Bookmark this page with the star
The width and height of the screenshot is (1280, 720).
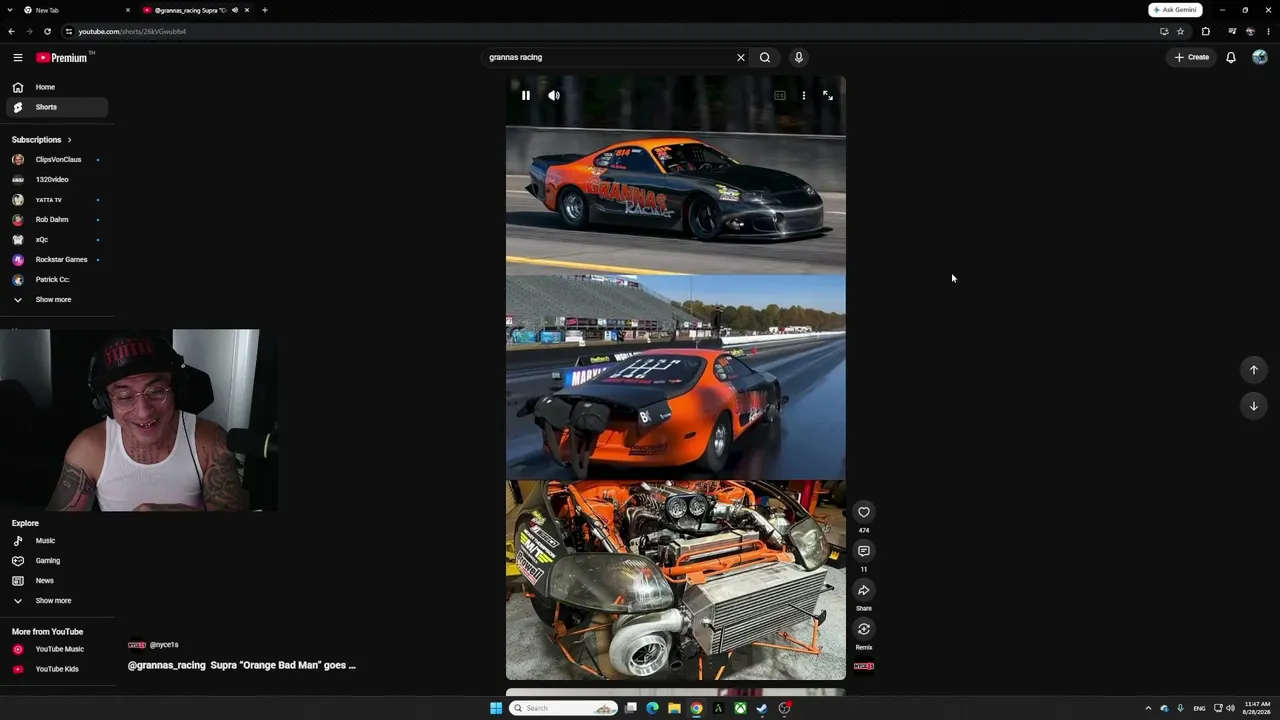coord(1180,31)
